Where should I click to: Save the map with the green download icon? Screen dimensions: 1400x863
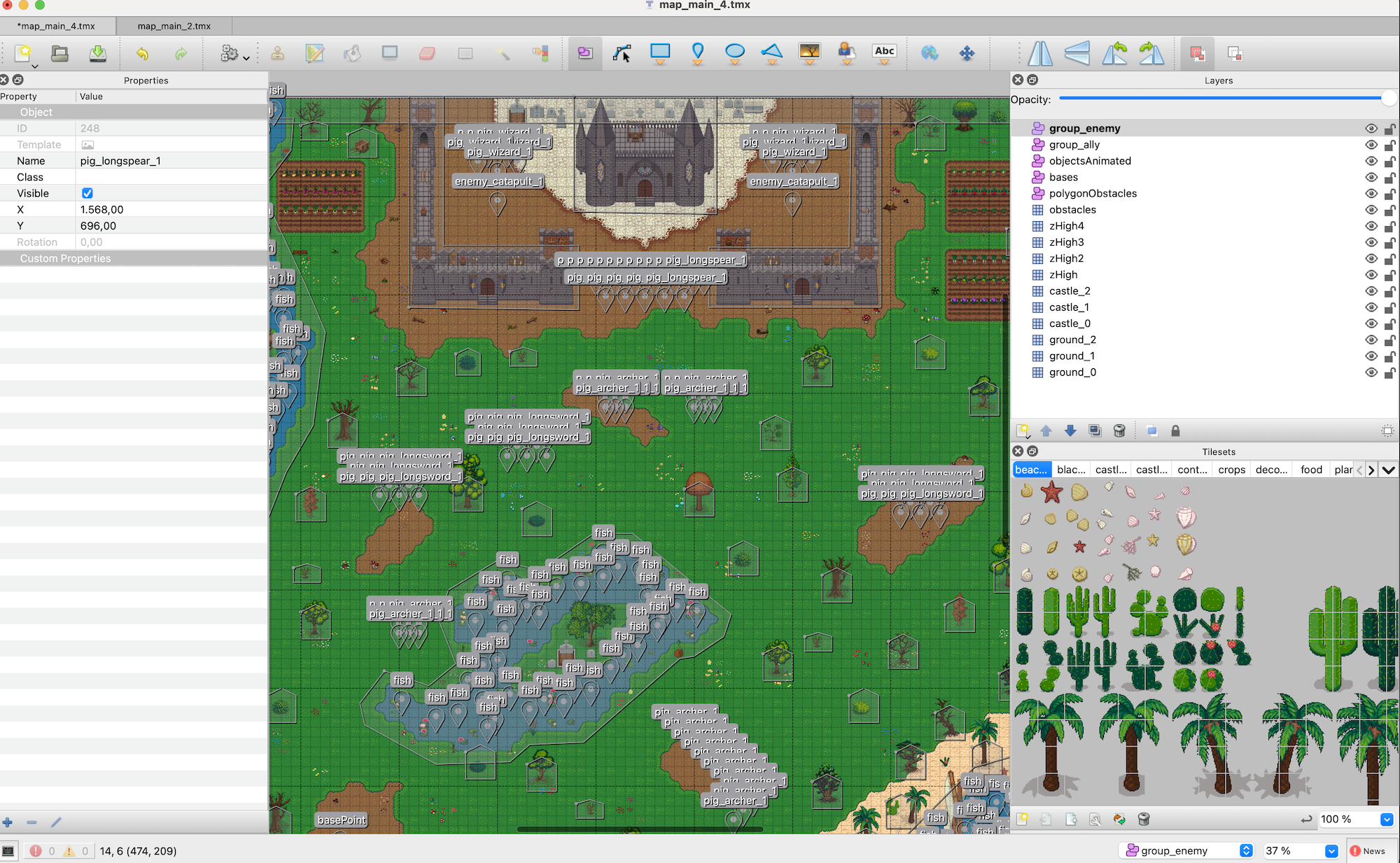point(98,53)
